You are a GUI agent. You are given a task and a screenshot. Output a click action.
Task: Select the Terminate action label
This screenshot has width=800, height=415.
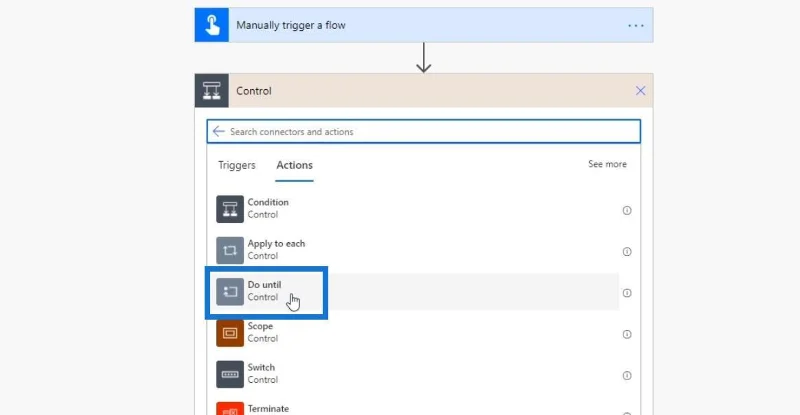click(x=268, y=409)
